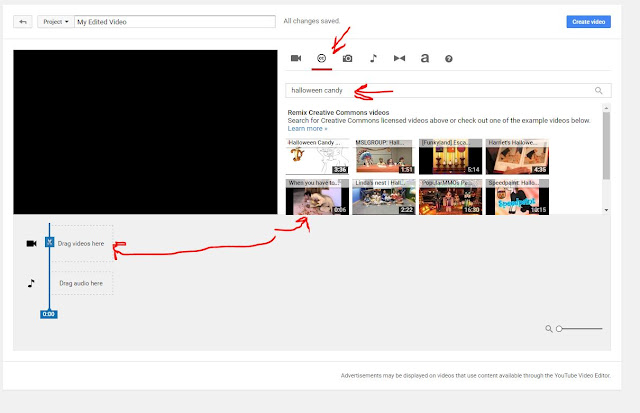Click the timeline zoom magnifier icon

coord(549,329)
